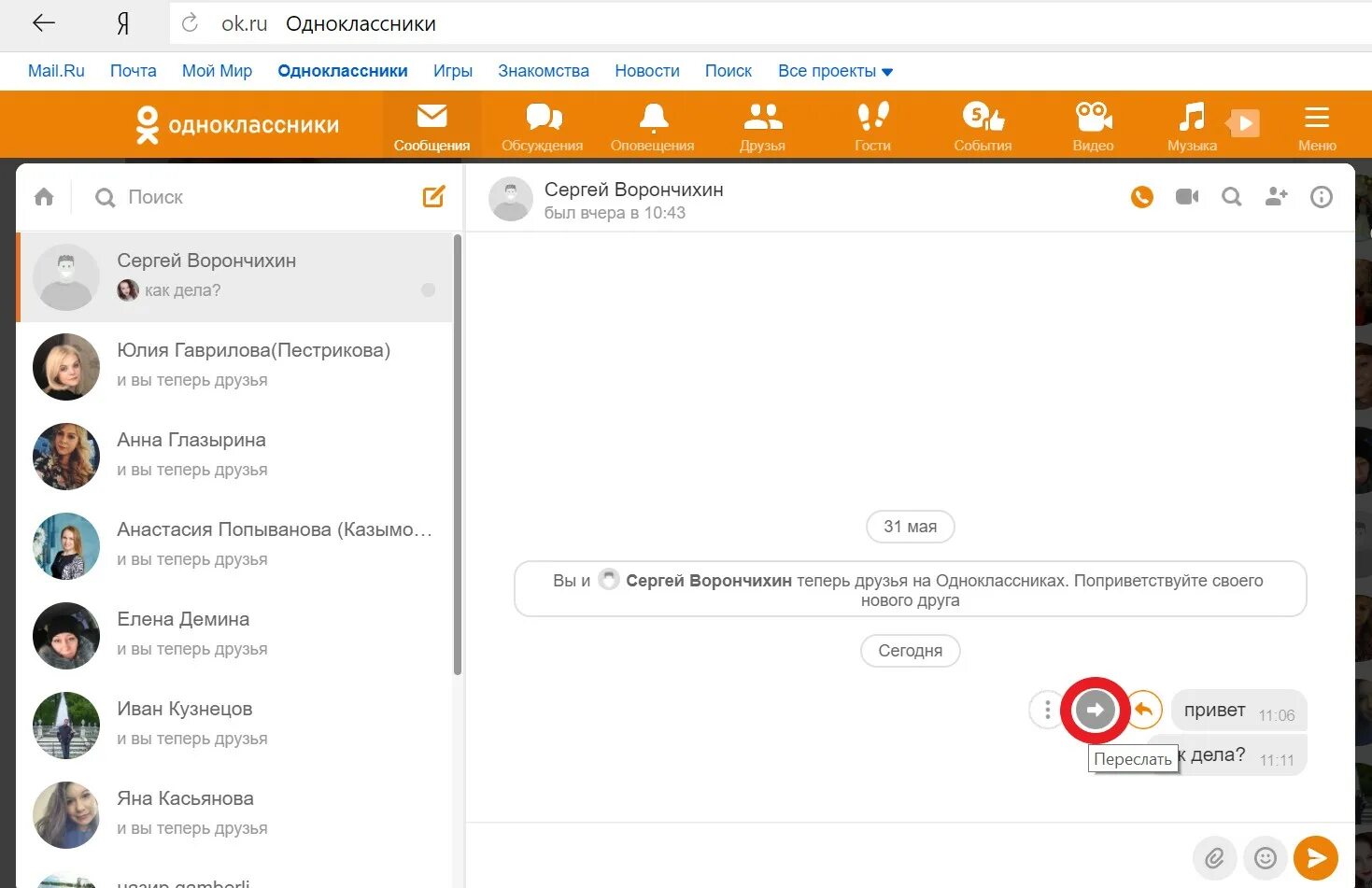Open the Анна Глазырина chat

click(x=234, y=457)
